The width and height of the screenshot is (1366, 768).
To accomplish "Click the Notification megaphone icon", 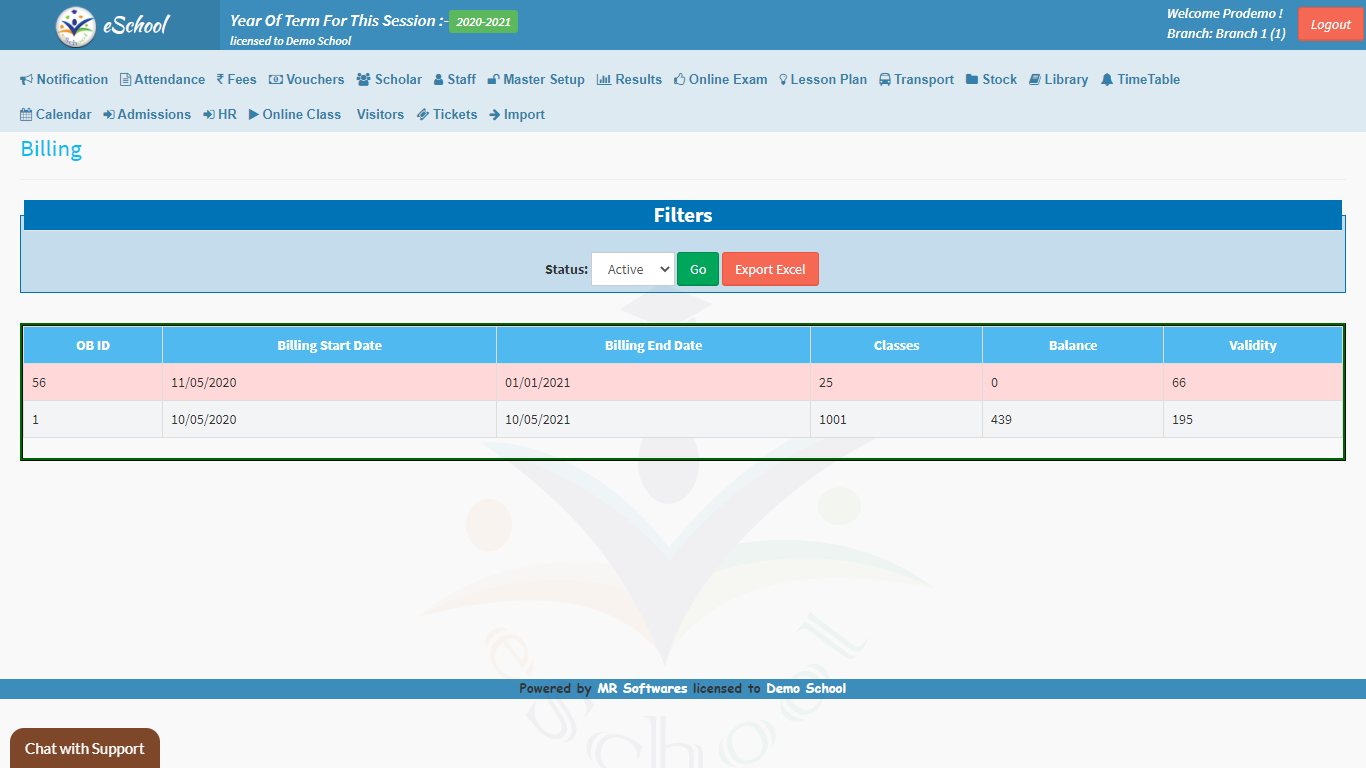I will click(x=27, y=80).
